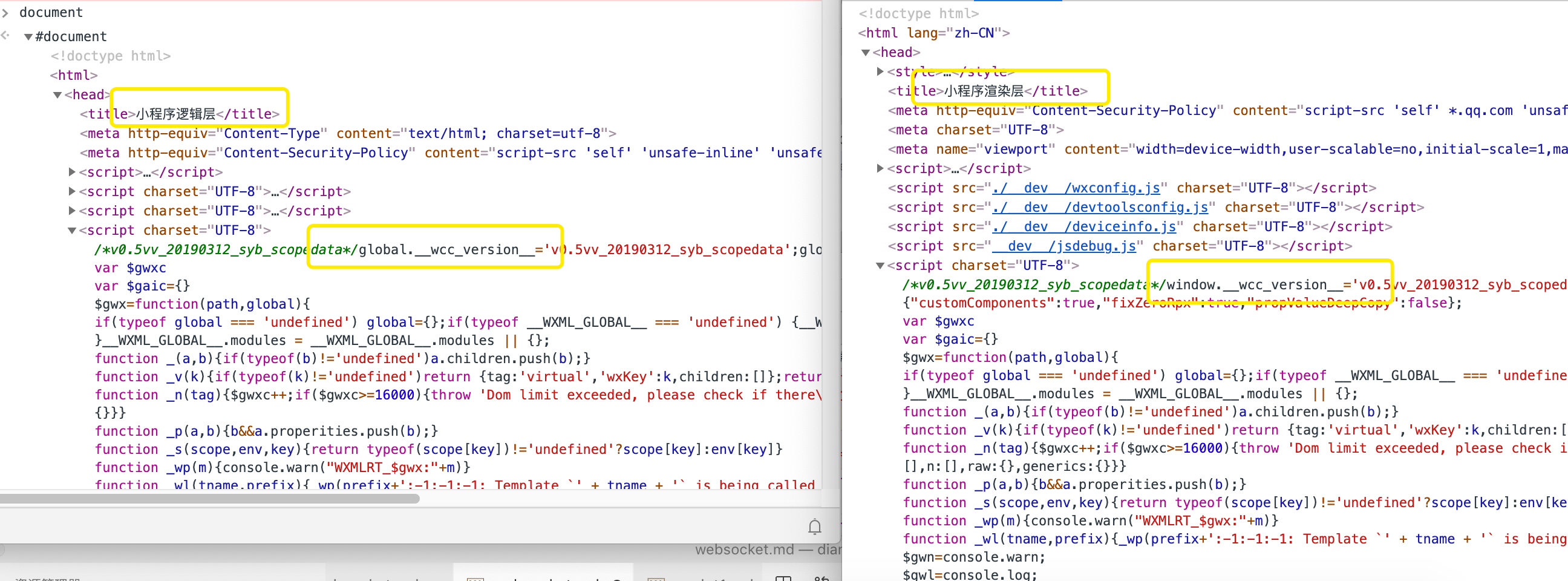Click the console input containing 'document'
Viewport: 1568px width, 581px height.
click(x=51, y=12)
